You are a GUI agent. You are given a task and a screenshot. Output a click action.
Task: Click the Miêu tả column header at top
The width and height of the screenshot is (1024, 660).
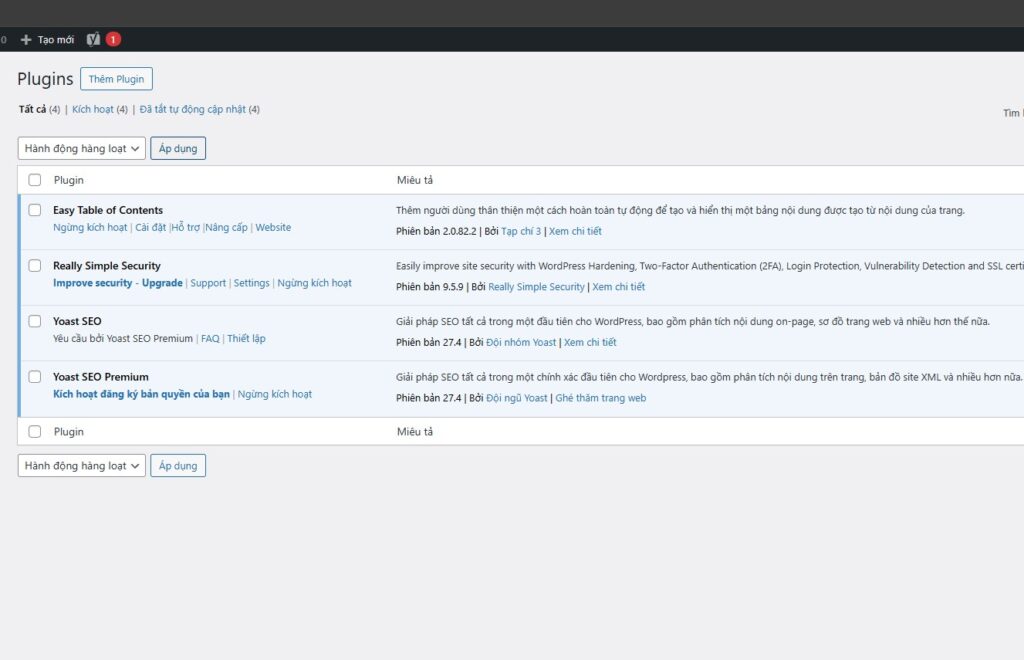coord(415,180)
